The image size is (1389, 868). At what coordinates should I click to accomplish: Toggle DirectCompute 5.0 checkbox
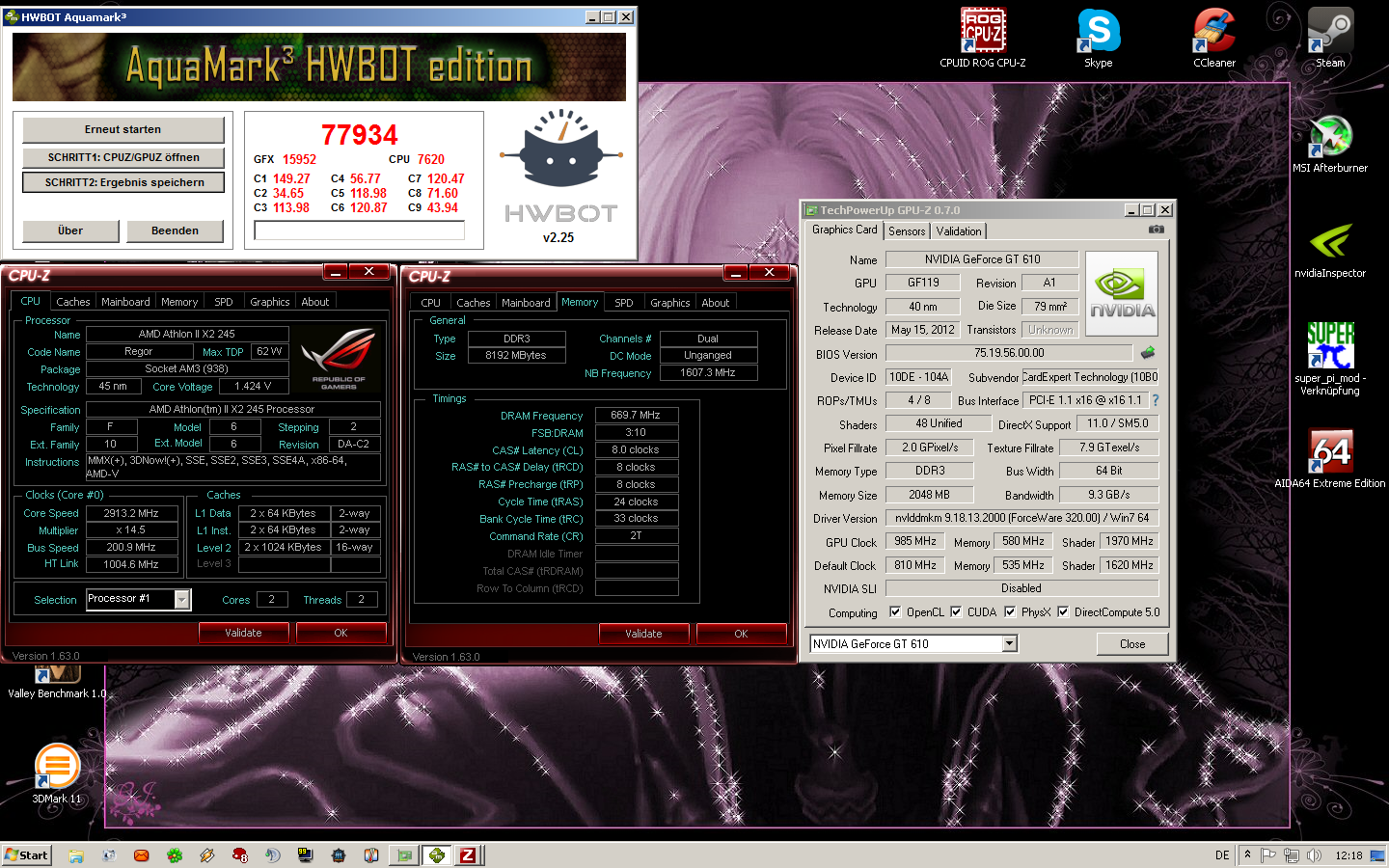point(1063,611)
